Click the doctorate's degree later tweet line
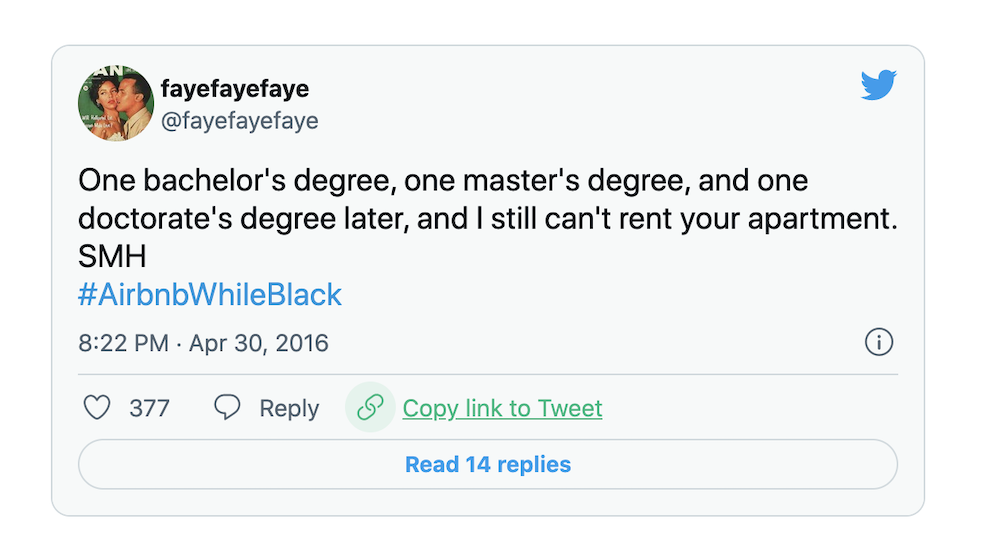The height and width of the screenshot is (558, 1000). point(488,219)
